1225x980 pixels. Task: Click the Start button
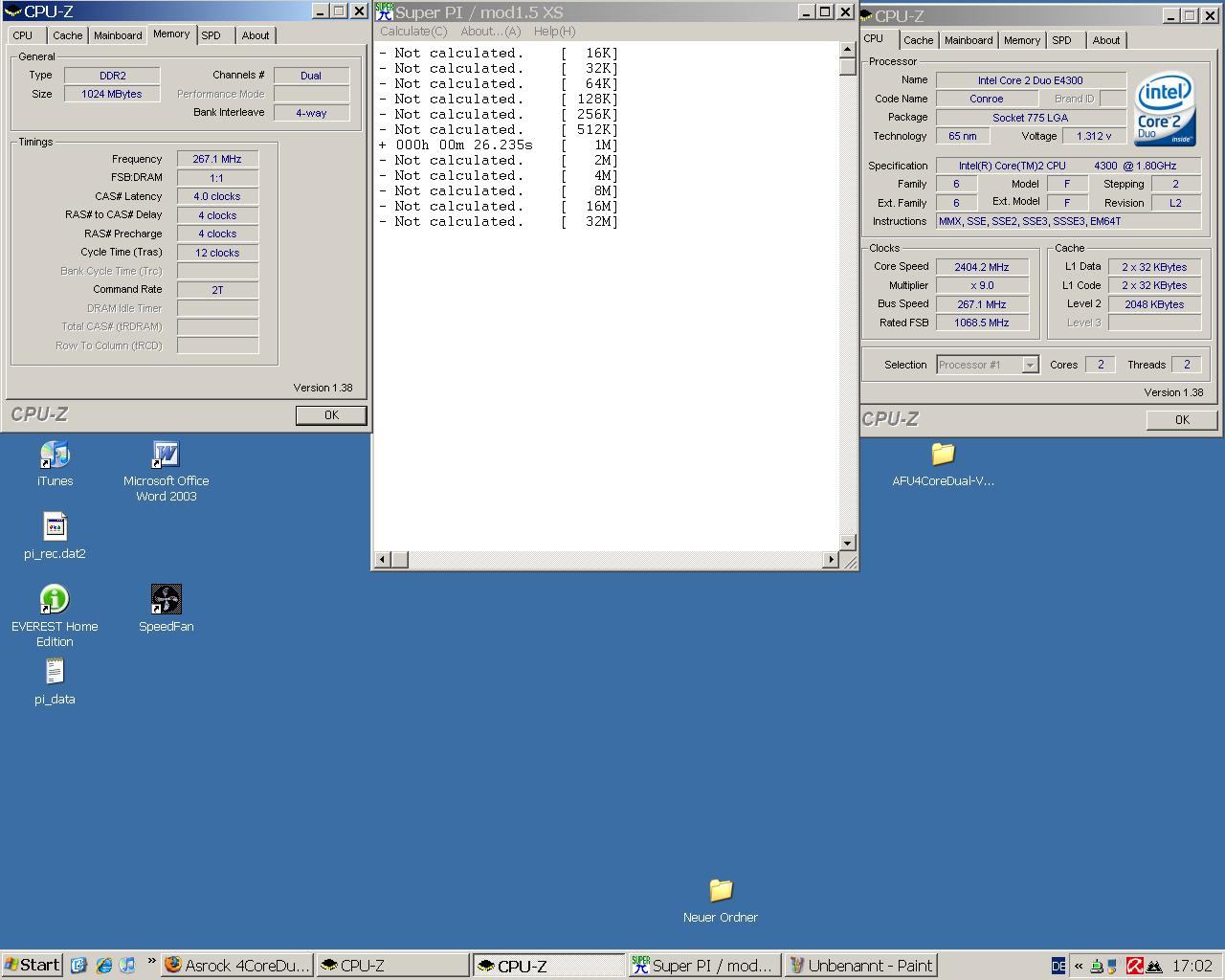[33, 965]
